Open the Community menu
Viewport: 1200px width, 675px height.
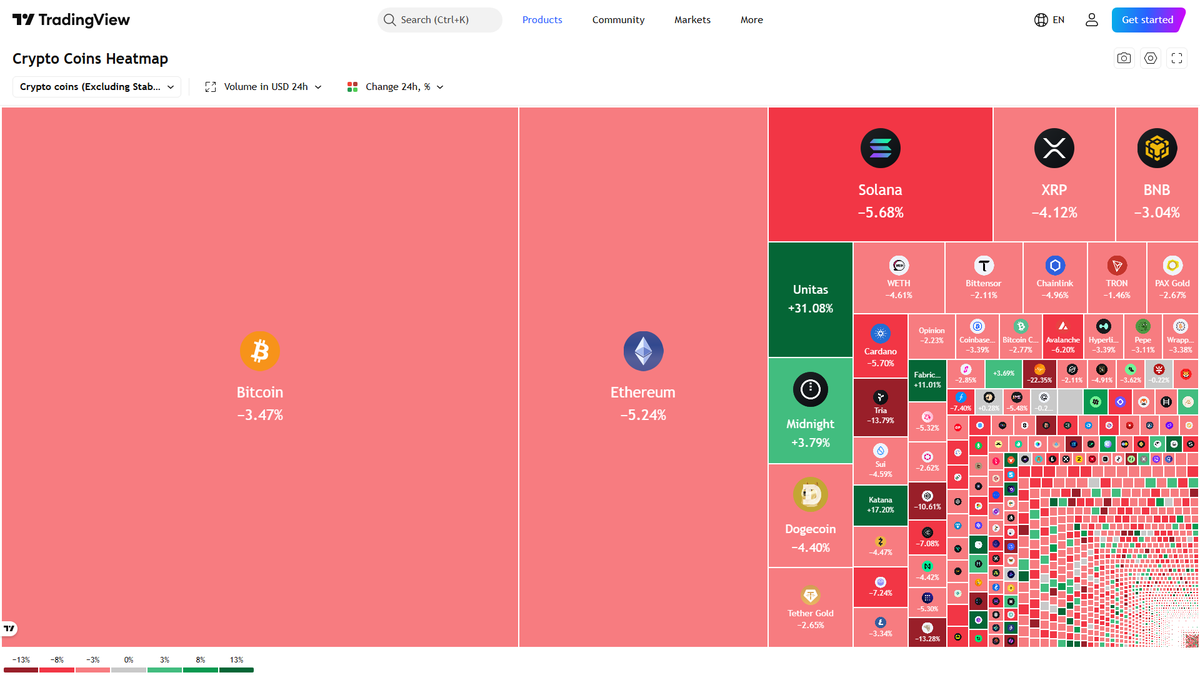(x=618, y=20)
